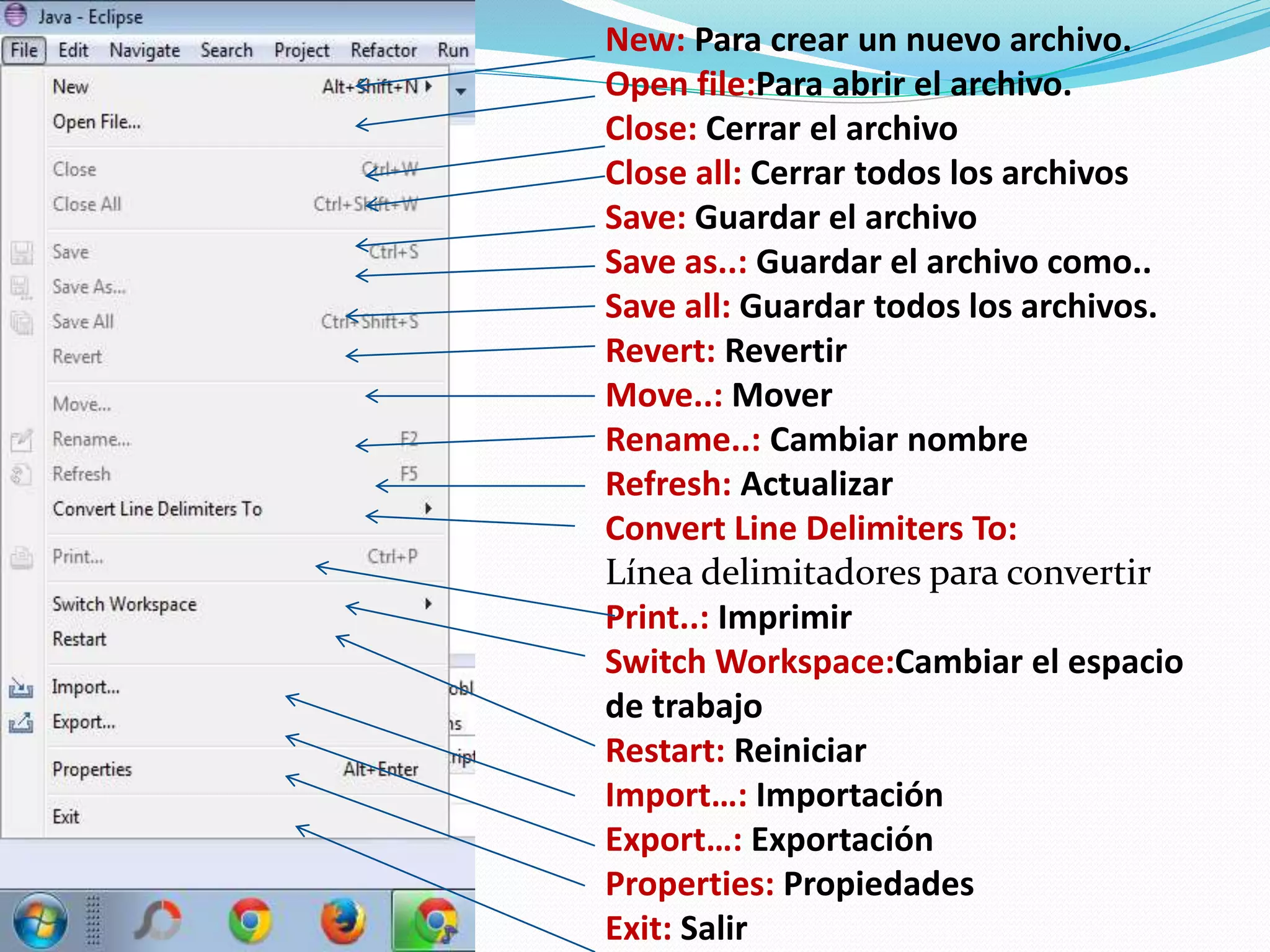Select the Revert menu entry
The height and width of the screenshot is (952, 1270).
(x=247, y=357)
